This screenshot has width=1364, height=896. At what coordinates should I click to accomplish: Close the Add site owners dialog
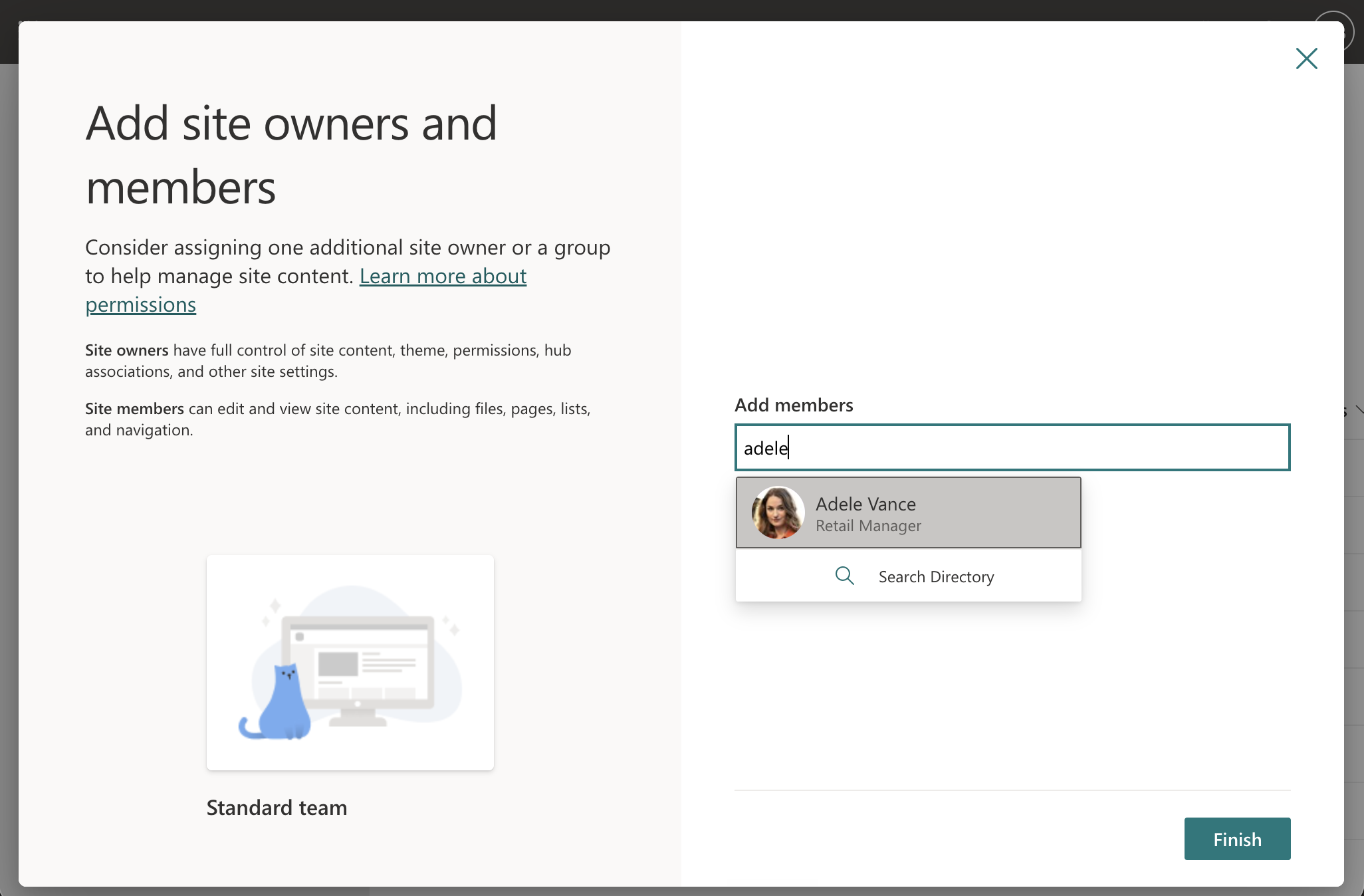1306,58
